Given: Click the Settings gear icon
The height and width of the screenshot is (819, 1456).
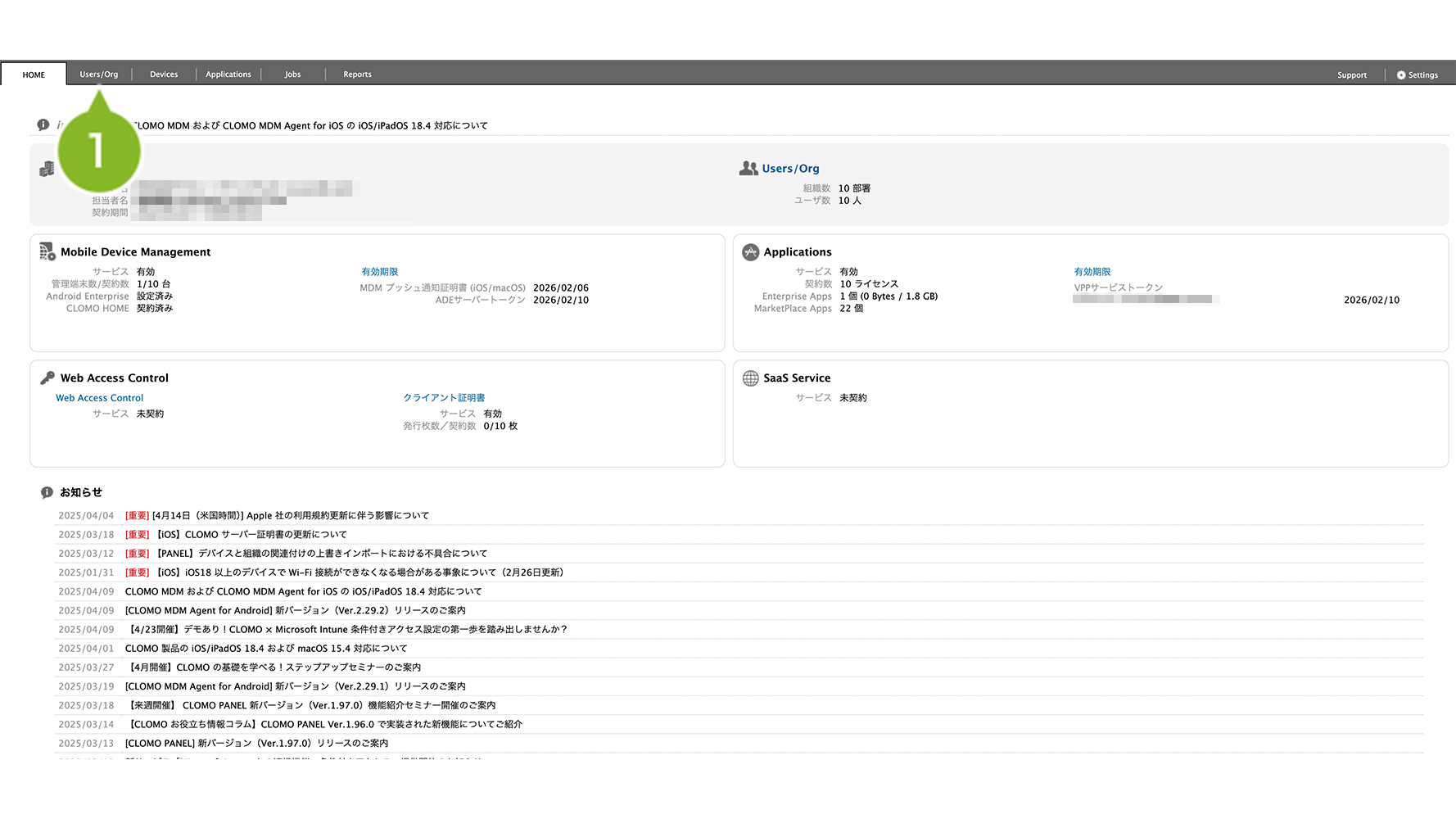Looking at the screenshot, I should click(1401, 75).
